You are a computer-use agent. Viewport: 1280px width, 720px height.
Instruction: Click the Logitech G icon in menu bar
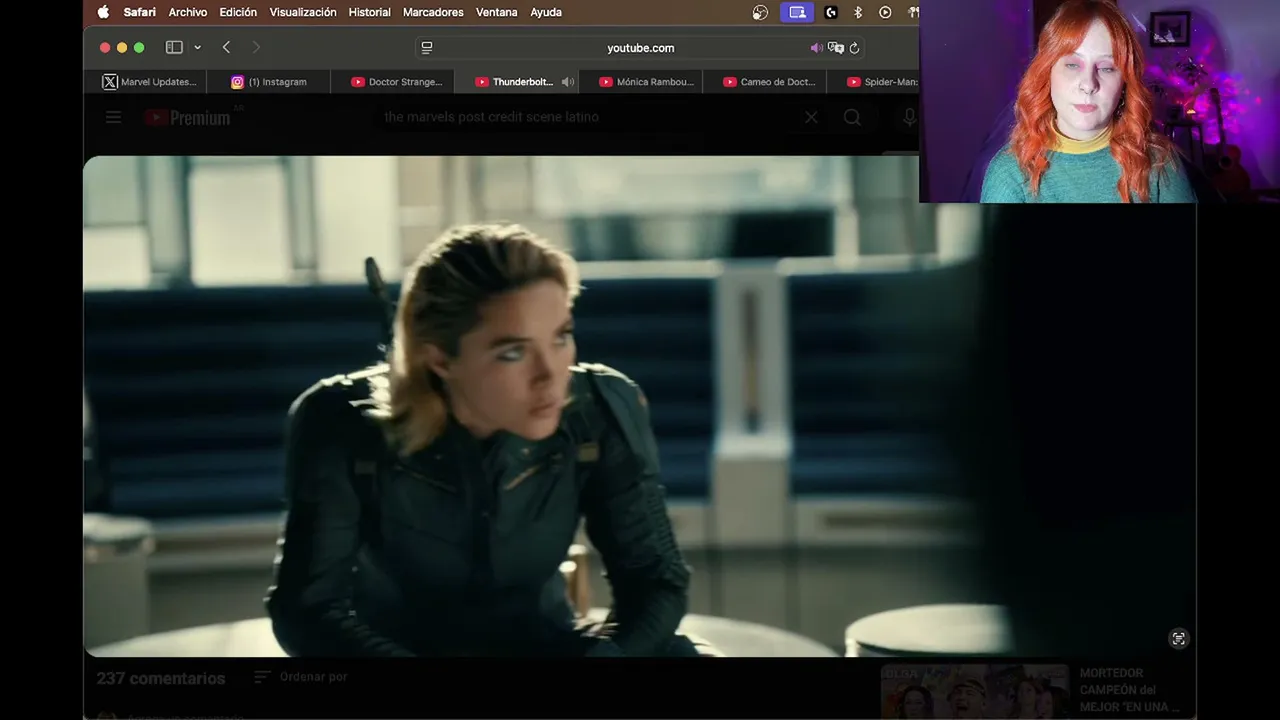830,12
